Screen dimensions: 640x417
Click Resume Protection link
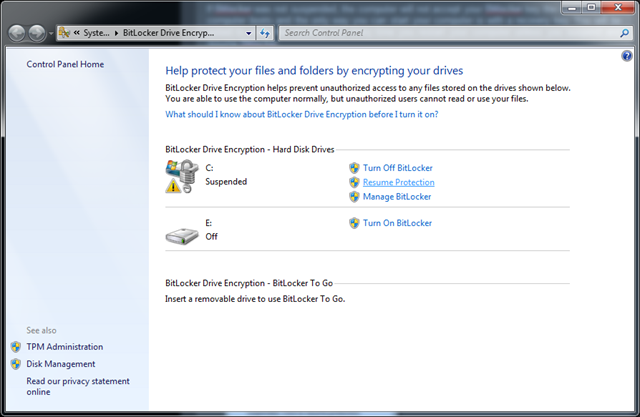tap(398, 182)
